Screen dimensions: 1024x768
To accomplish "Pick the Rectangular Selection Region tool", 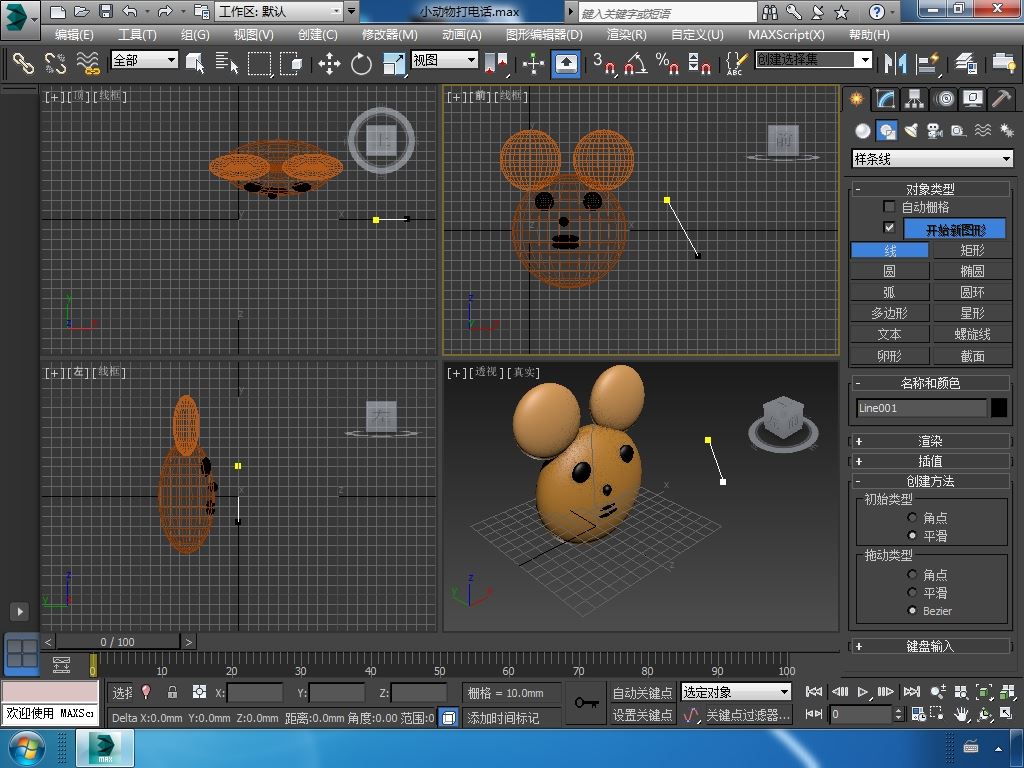I will click(259, 63).
